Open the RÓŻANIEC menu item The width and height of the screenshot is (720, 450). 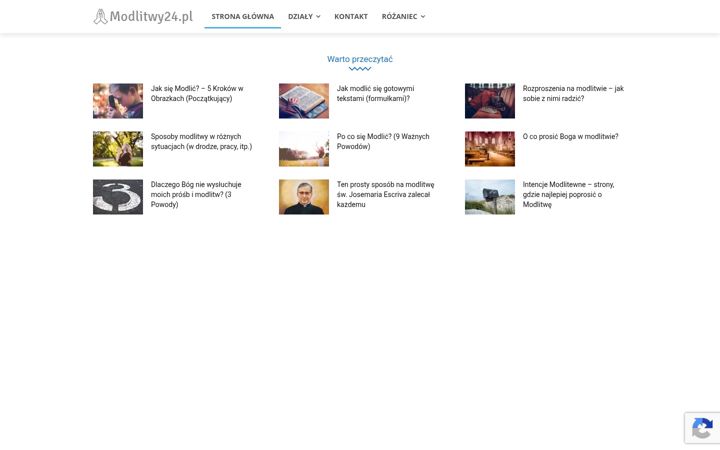[399, 17]
